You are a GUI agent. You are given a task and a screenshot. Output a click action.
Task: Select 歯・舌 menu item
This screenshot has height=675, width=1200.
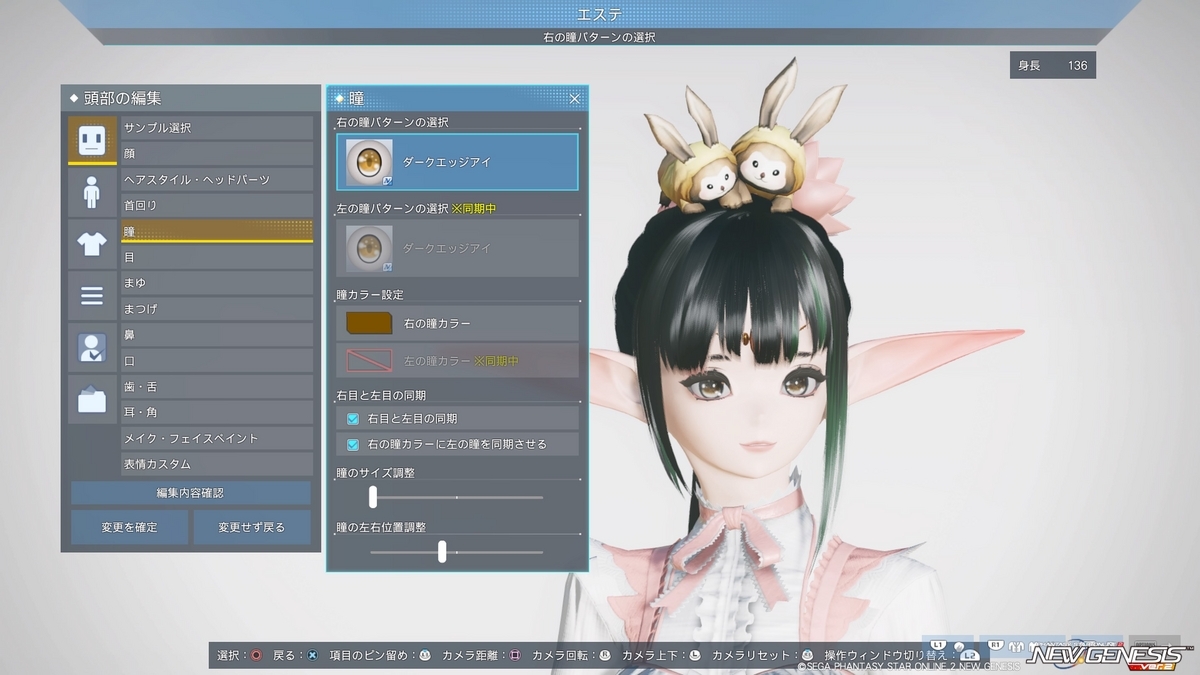(217, 387)
